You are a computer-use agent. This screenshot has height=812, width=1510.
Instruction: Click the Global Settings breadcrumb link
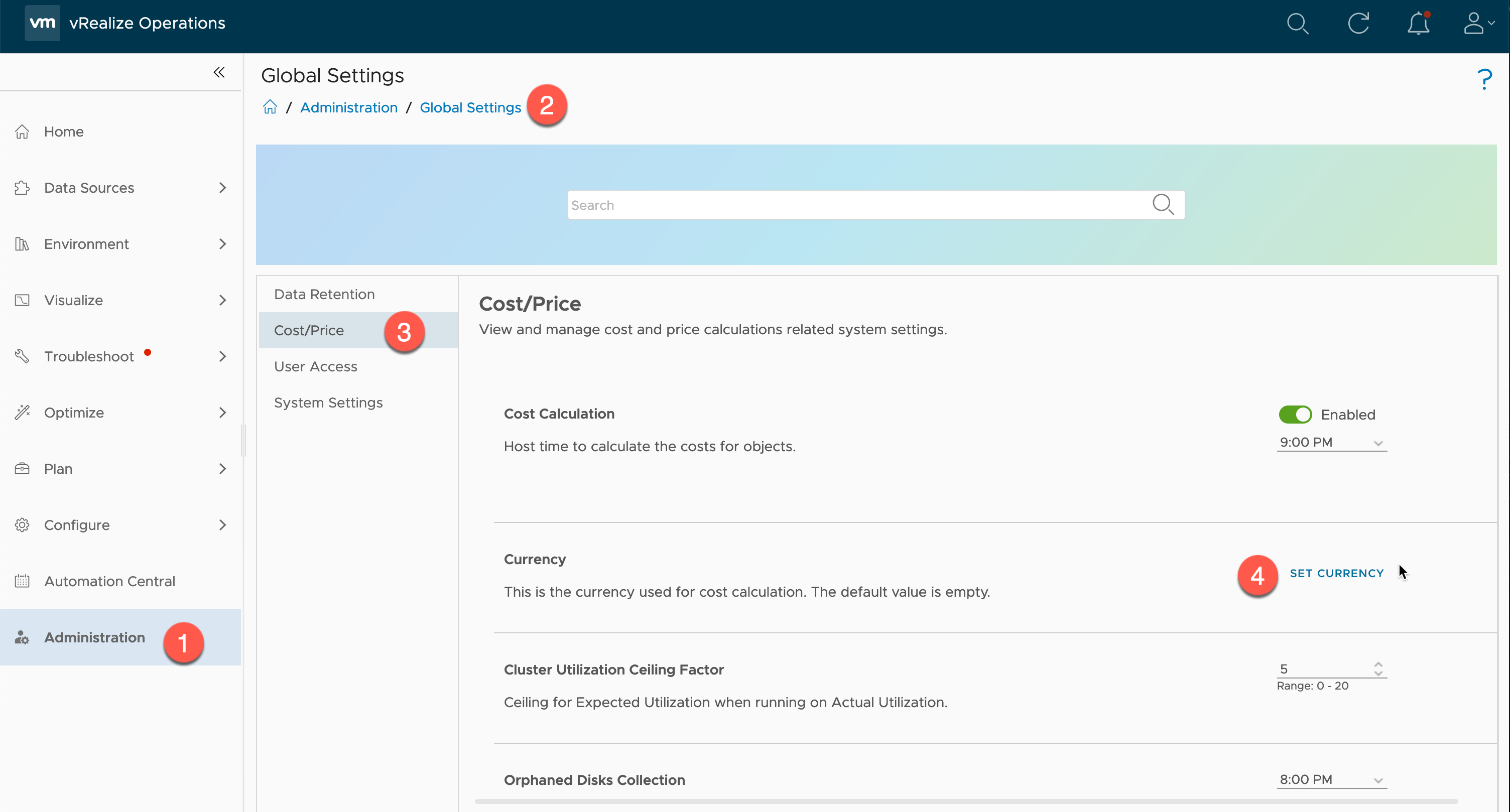(x=470, y=108)
